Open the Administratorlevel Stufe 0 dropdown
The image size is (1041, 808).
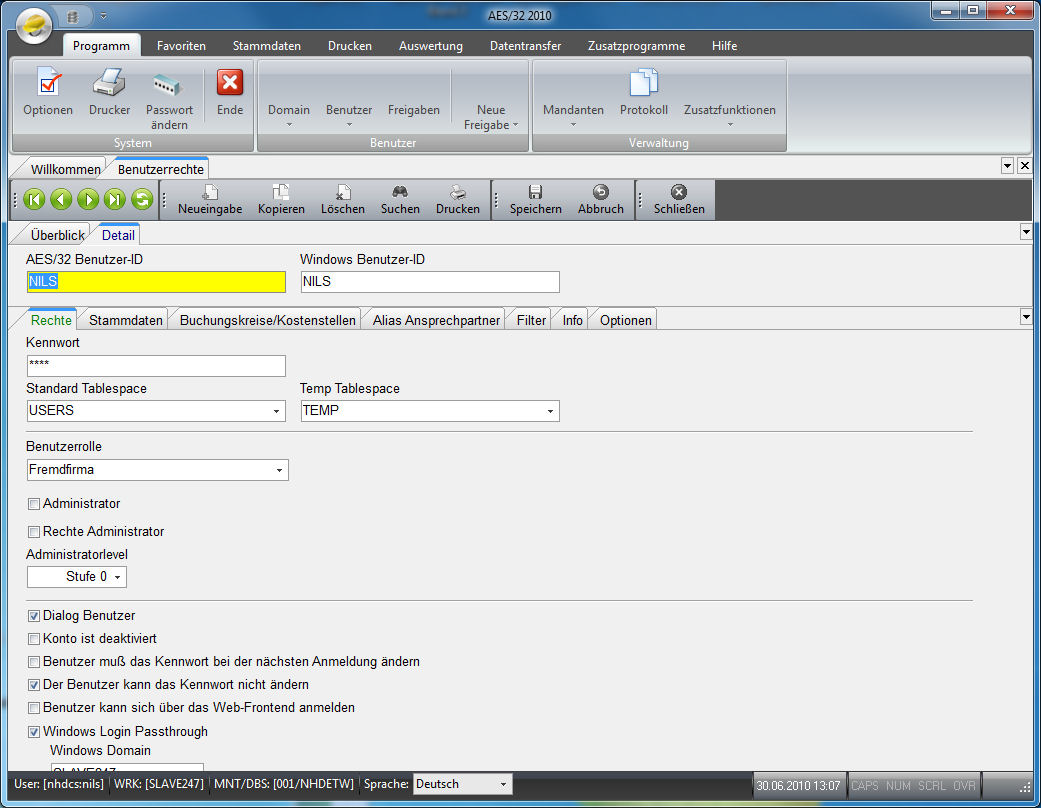[117, 577]
